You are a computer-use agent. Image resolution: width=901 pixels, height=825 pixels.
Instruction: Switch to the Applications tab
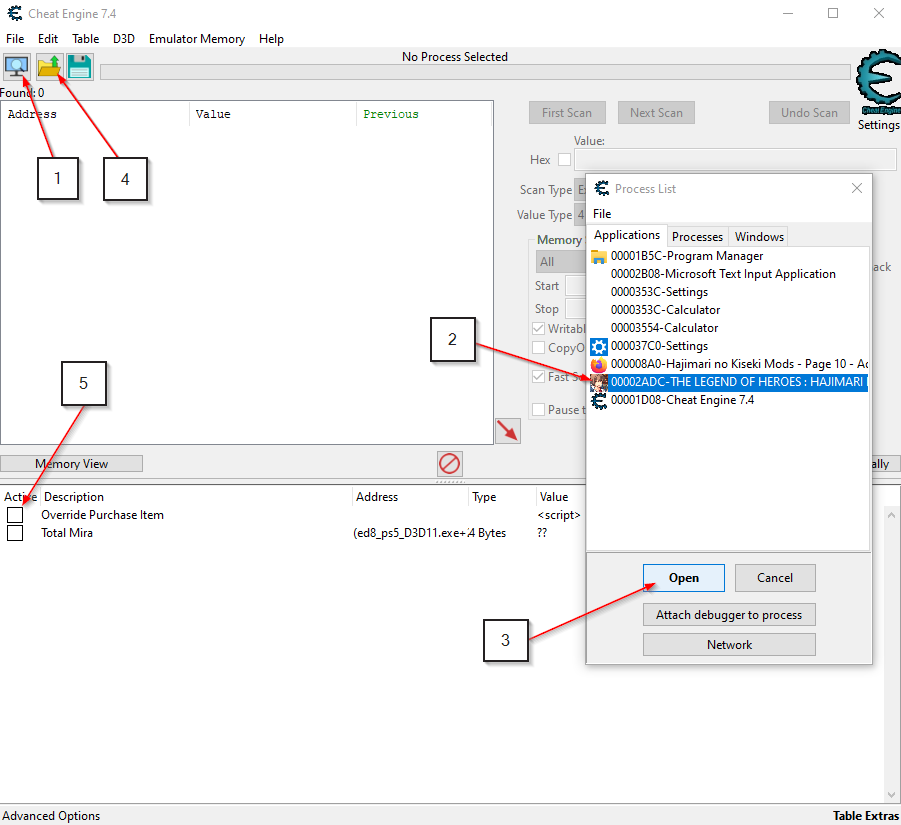(x=626, y=235)
